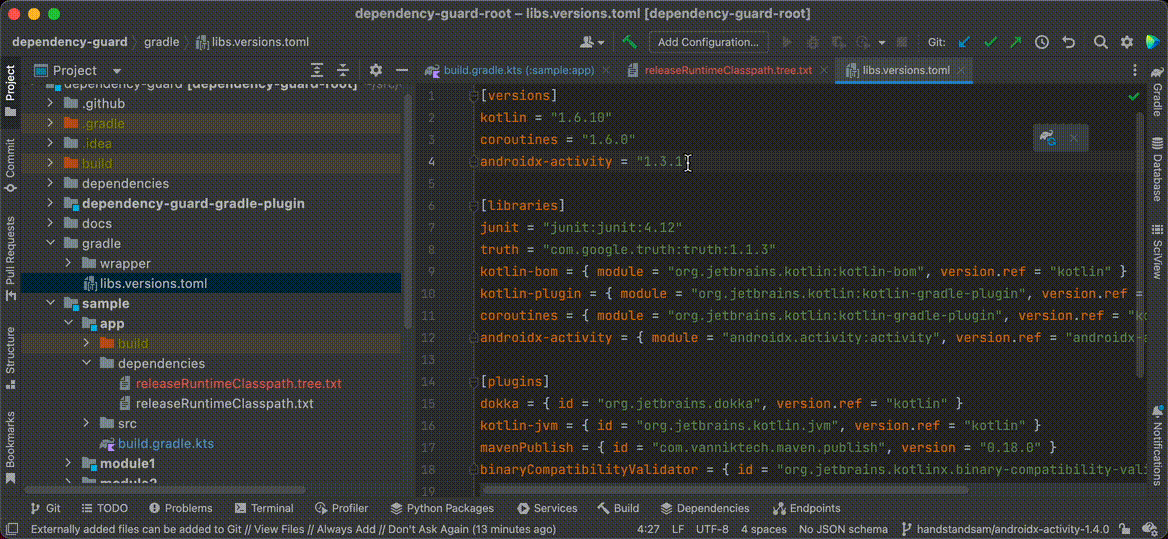
Task: Click the green Build project hammer icon
Action: tap(630, 42)
